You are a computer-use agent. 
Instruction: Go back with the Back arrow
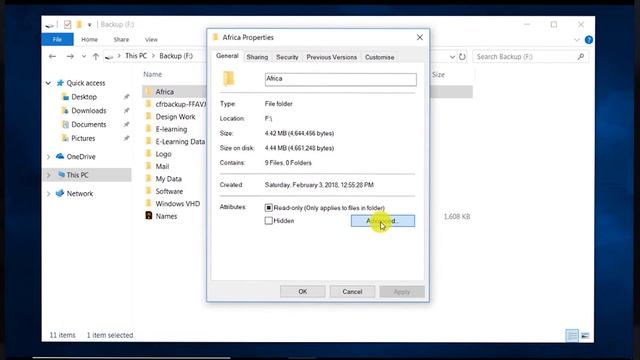click(x=52, y=56)
